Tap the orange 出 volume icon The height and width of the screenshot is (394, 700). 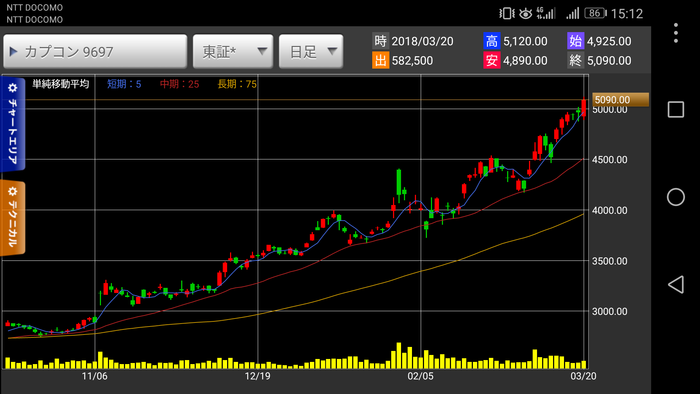pyautogui.click(x=380, y=60)
